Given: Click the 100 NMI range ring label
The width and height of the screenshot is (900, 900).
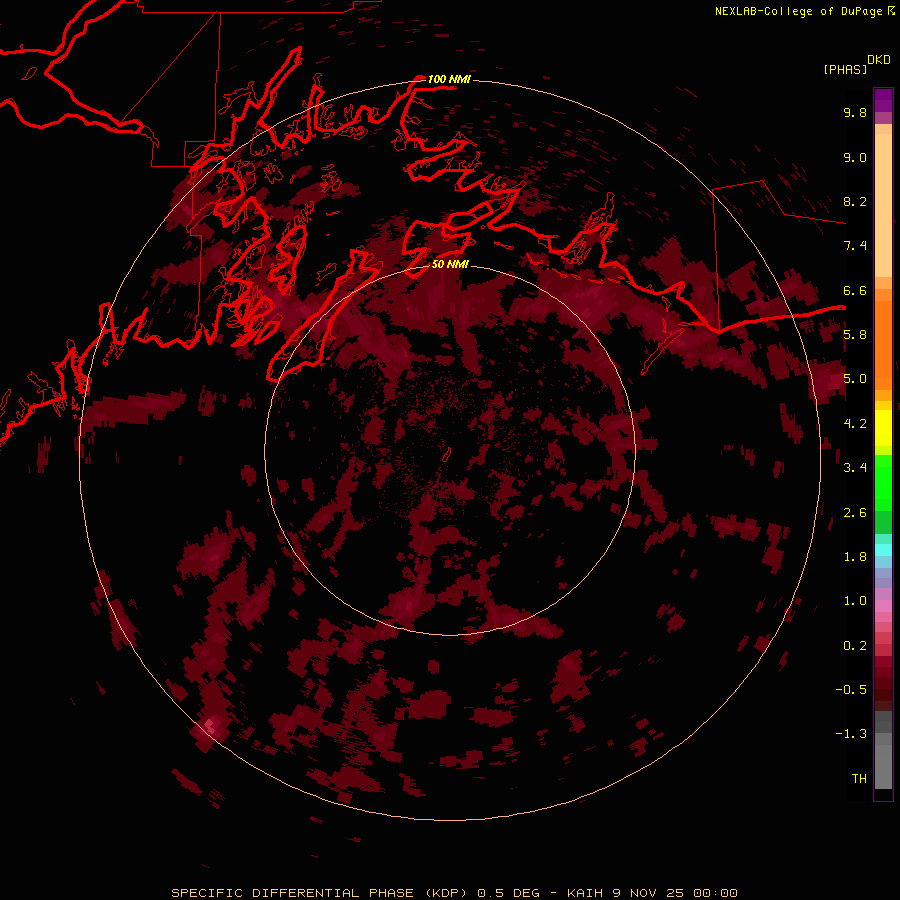Looking at the screenshot, I should pos(449,79).
